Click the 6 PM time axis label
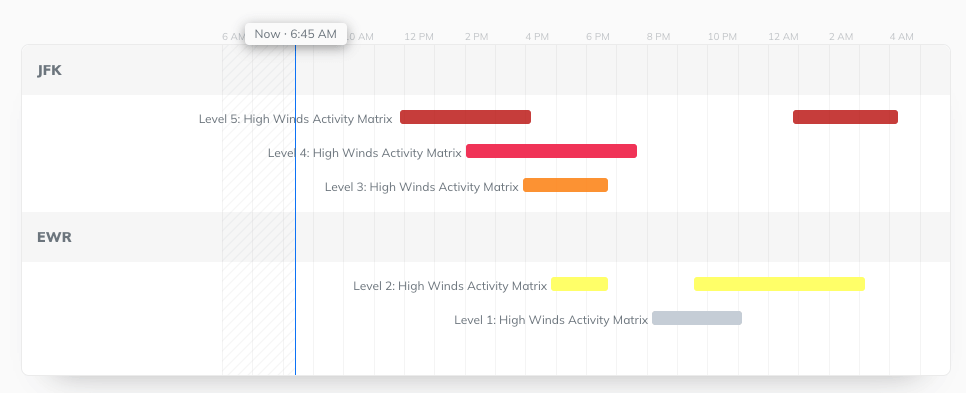Viewport: 966px width, 393px height. pos(598,37)
